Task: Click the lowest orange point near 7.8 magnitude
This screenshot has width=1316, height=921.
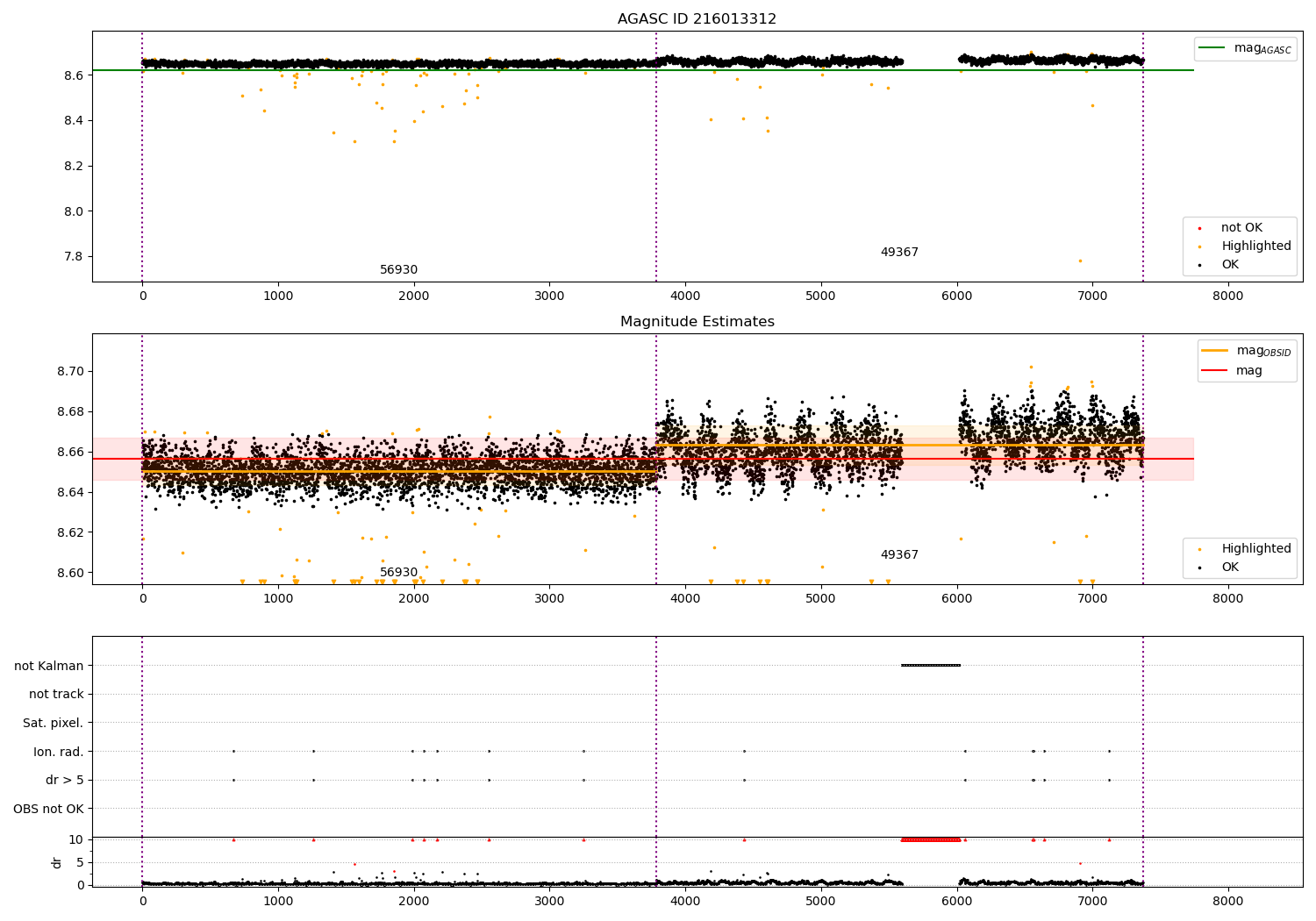Action: [1080, 261]
